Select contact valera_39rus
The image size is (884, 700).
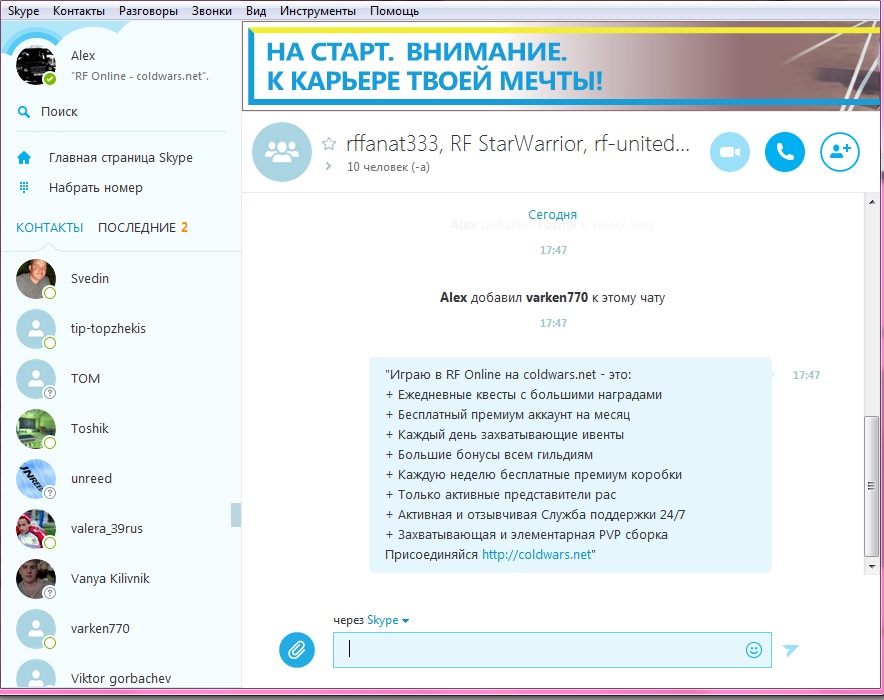(121, 529)
